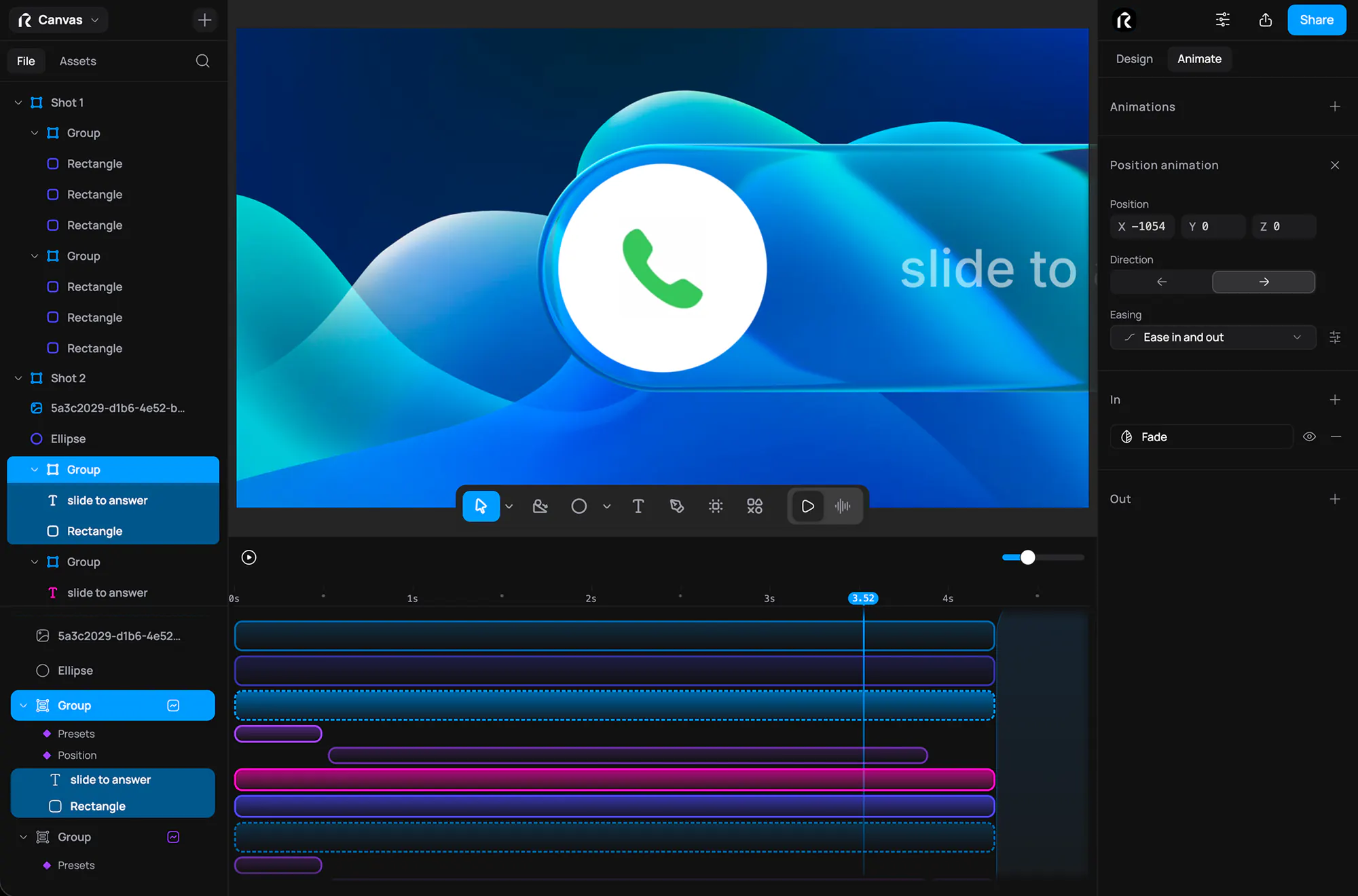Screen dimensions: 1358x896
Task: Select the pointer/move tool in toolbar
Action: click(x=481, y=506)
